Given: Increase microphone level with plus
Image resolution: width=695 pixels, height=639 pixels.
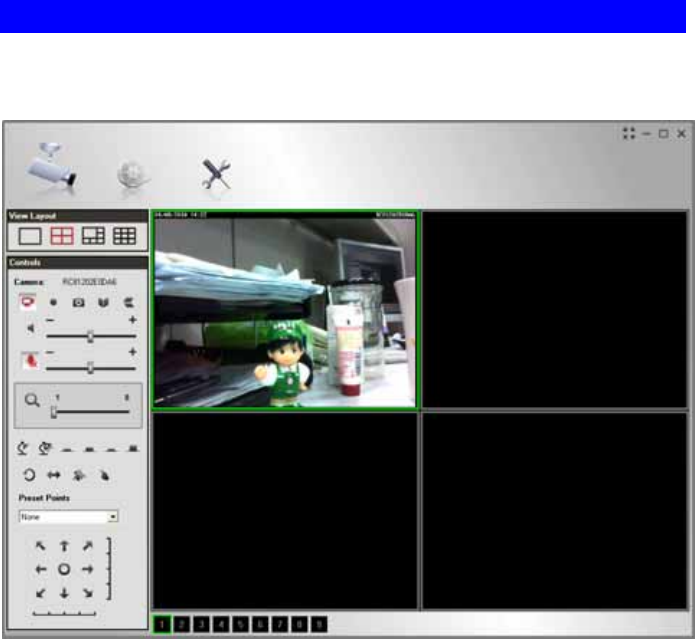Looking at the screenshot, I should pyautogui.click(x=132, y=352).
